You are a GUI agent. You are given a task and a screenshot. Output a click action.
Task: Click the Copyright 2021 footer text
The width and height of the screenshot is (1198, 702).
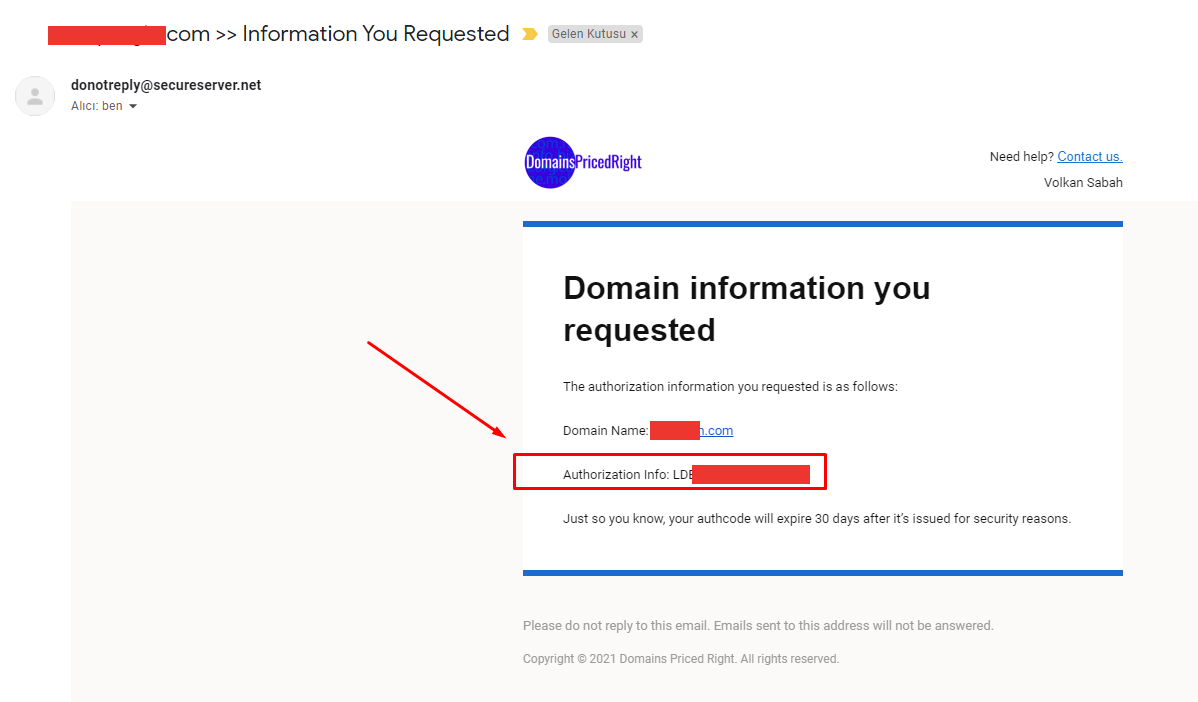681,658
